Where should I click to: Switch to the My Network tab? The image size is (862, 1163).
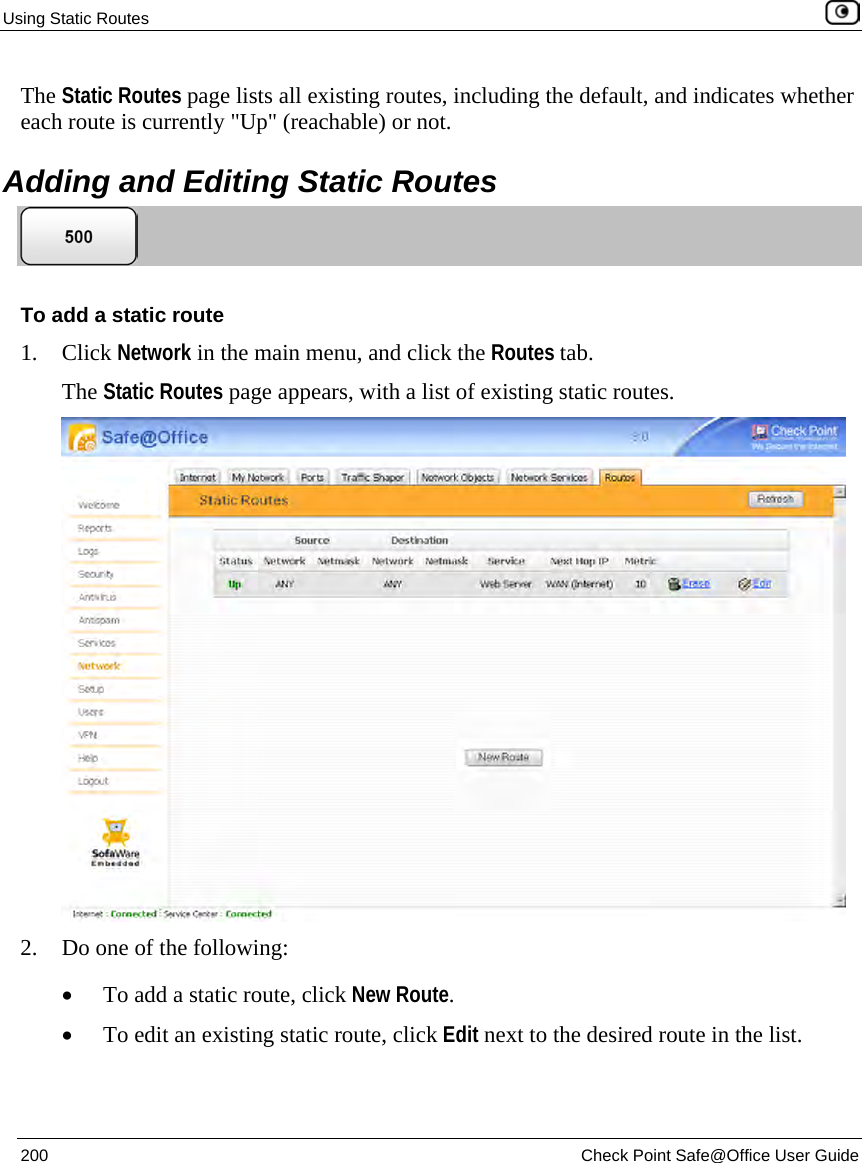pyautogui.click(x=257, y=478)
